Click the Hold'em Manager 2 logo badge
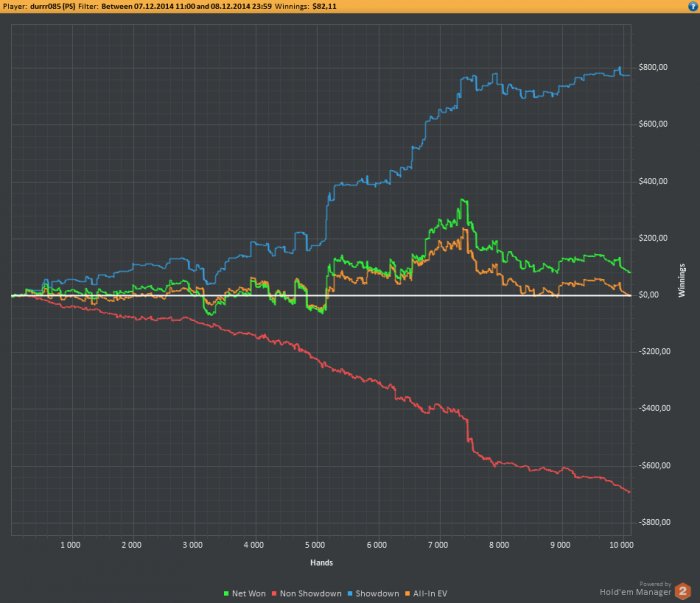The height and width of the screenshot is (603, 700). 683,591
